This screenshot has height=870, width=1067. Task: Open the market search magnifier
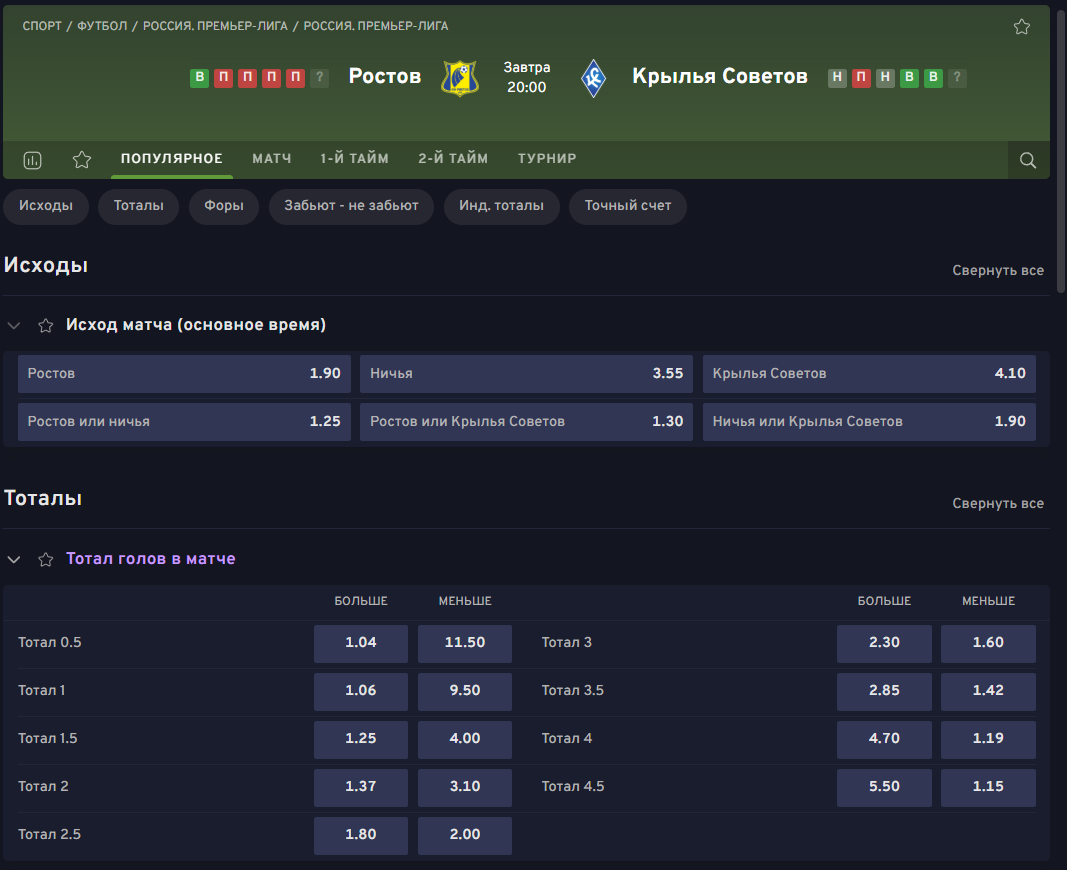[x=1028, y=160]
